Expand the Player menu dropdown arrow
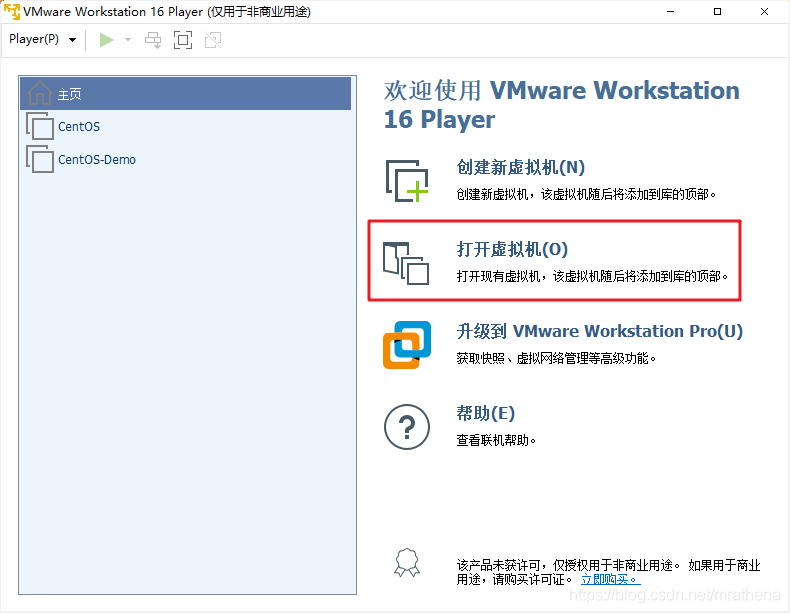This screenshot has height=613, width=790. [x=73, y=40]
